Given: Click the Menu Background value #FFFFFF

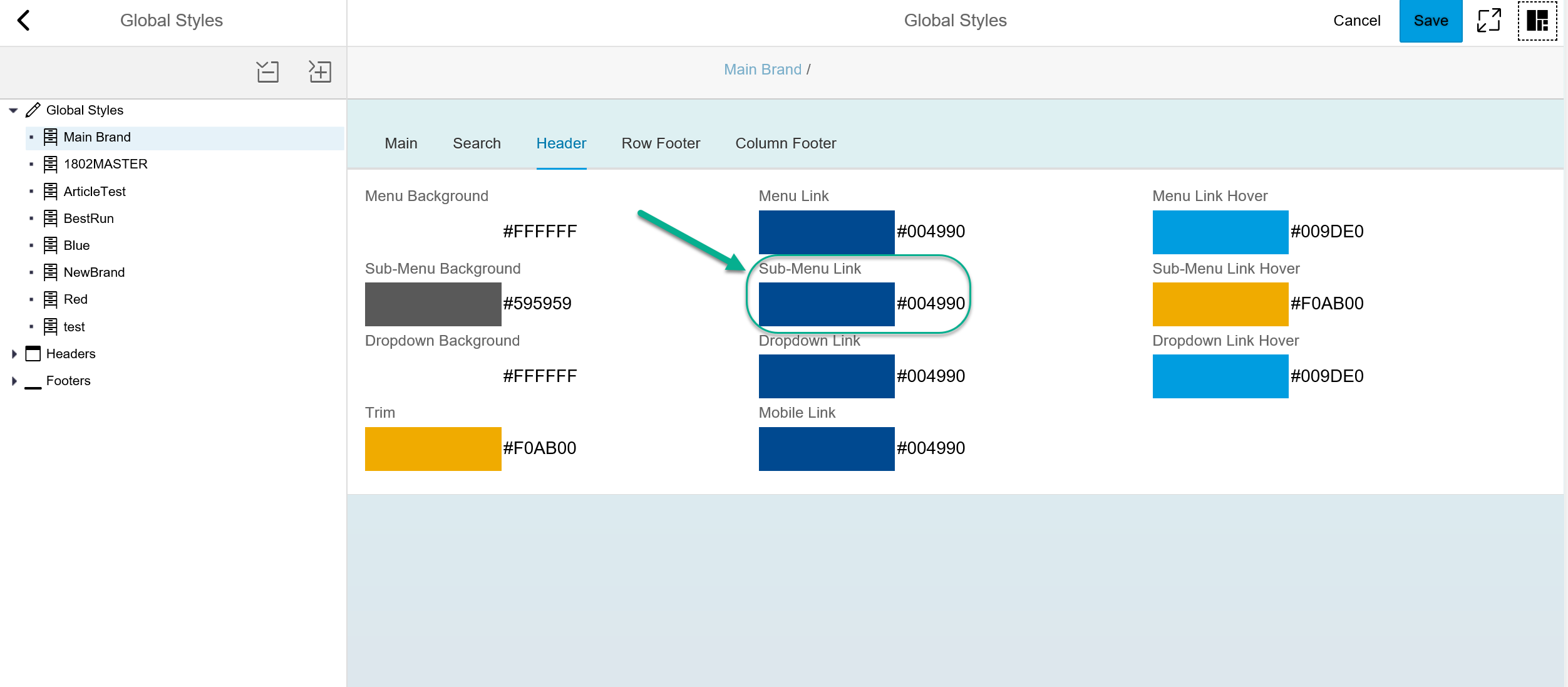Looking at the screenshot, I should (540, 232).
